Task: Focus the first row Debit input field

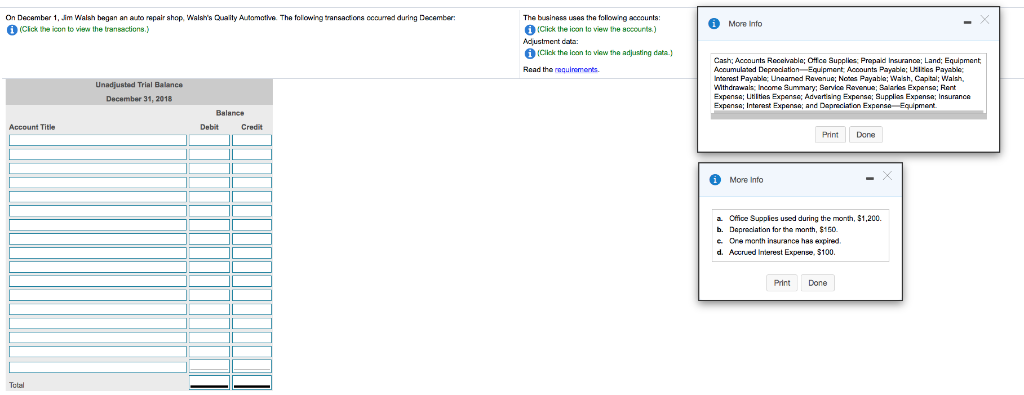Action: click(x=210, y=140)
